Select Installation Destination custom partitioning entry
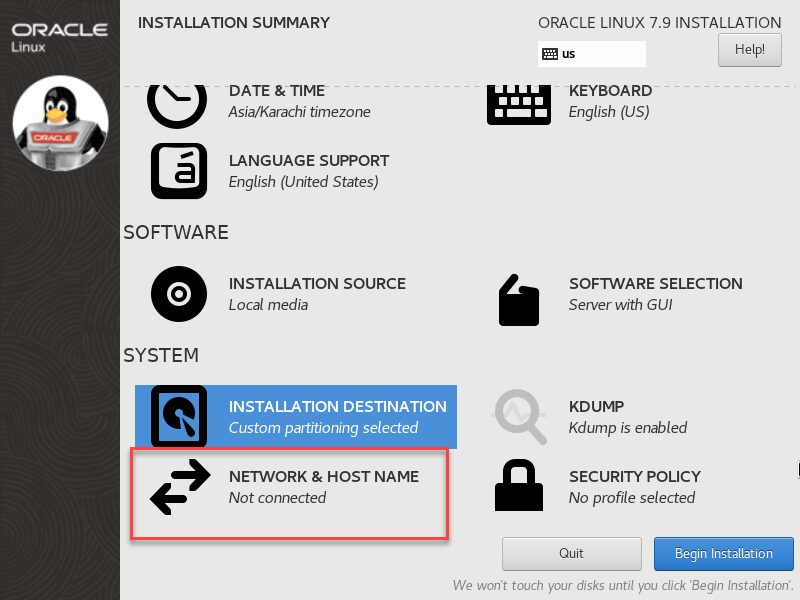The width and height of the screenshot is (800, 600). click(296, 417)
